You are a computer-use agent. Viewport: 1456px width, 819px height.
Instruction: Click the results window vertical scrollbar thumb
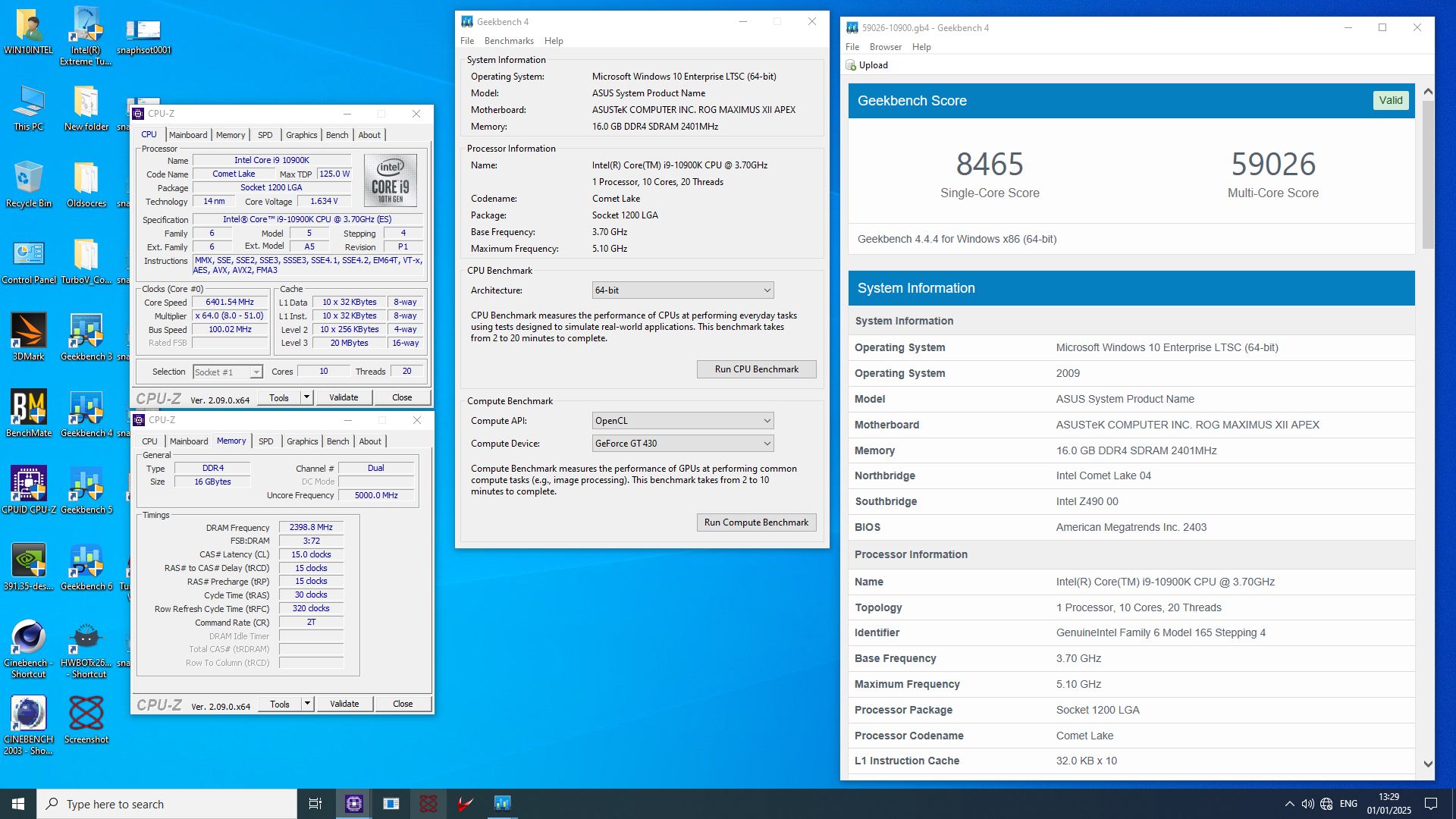[1428, 174]
